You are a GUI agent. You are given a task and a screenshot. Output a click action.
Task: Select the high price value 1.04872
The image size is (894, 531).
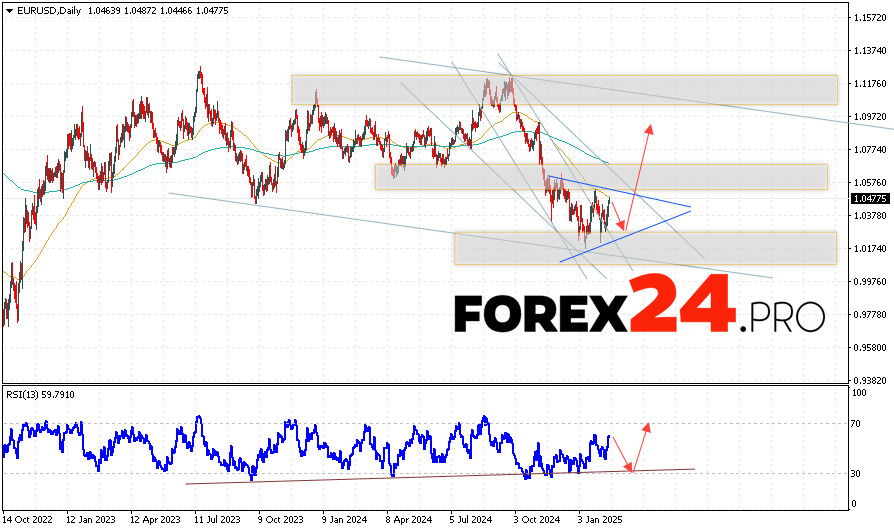pyautogui.click(x=140, y=11)
